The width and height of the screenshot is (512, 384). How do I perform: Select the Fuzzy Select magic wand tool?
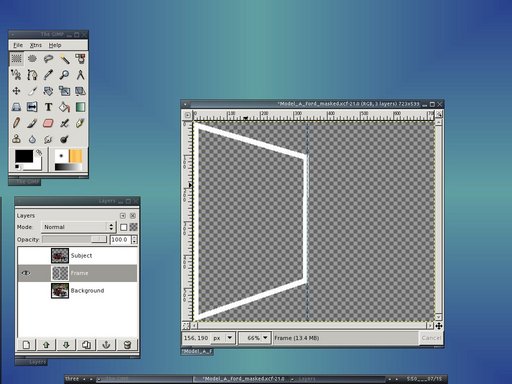(64, 59)
